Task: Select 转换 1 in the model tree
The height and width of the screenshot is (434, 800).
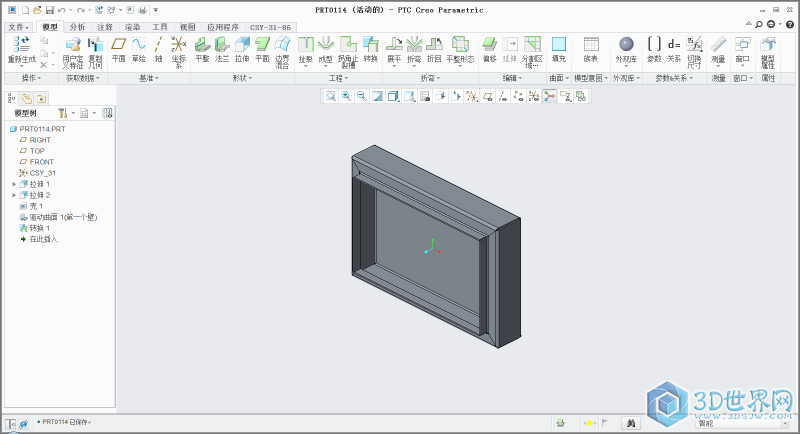Action: pyautogui.click(x=34, y=228)
